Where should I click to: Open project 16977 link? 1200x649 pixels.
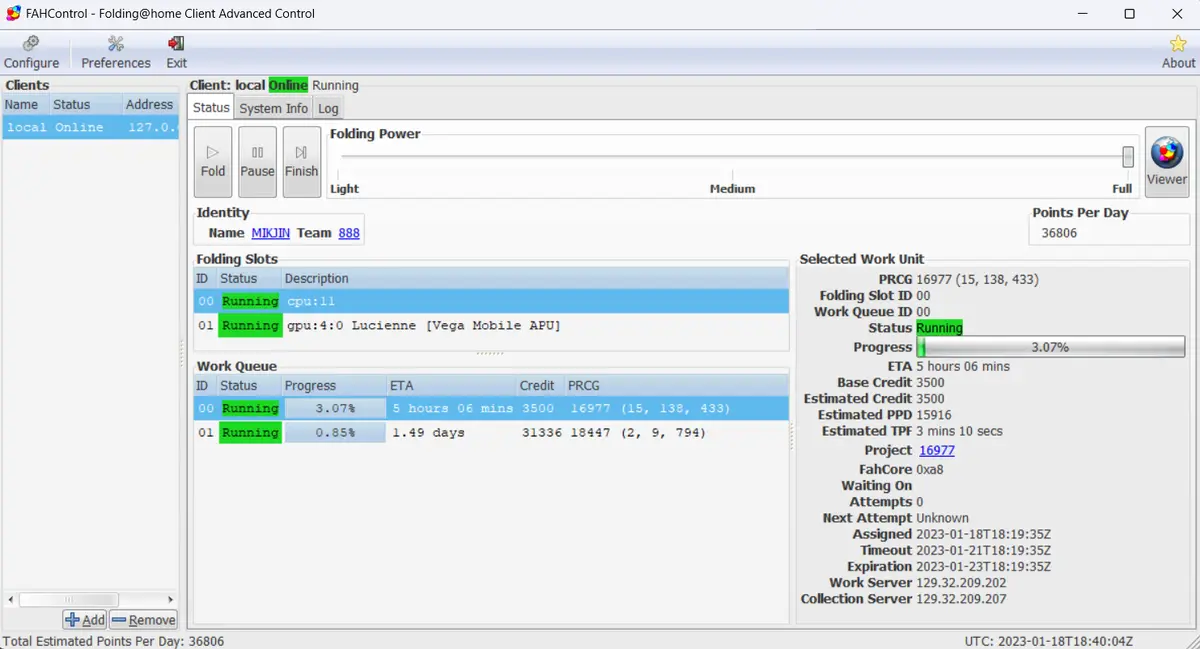point(937,450)
